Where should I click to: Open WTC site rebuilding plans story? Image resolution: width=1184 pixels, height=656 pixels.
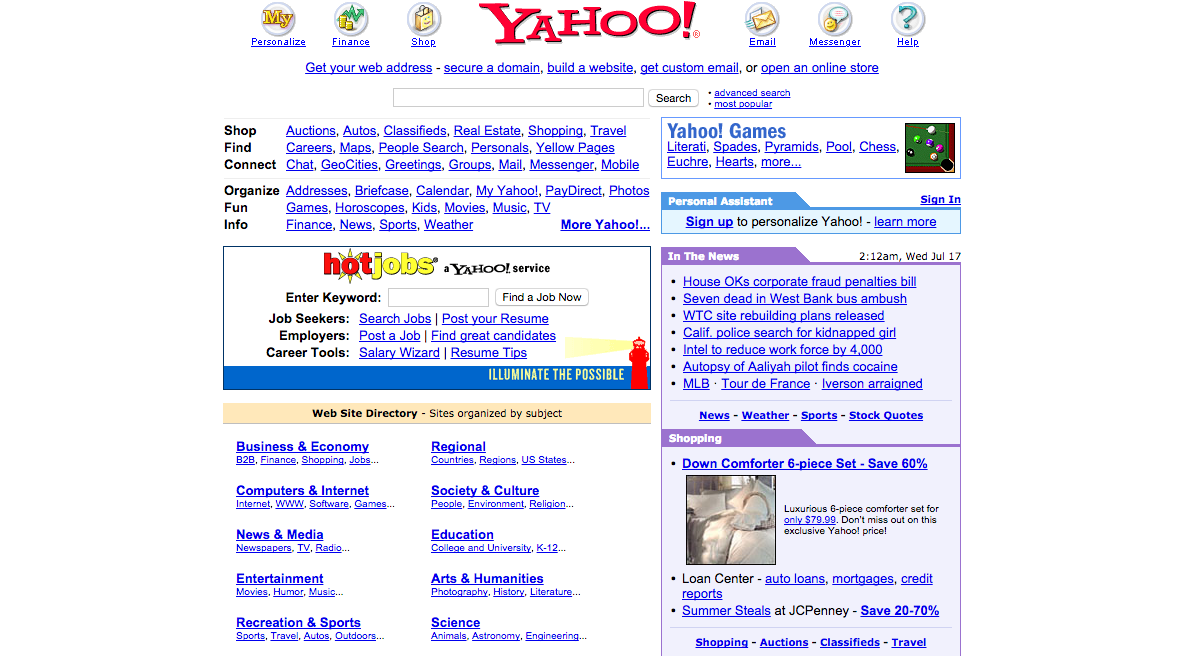(x=784, y=316)
